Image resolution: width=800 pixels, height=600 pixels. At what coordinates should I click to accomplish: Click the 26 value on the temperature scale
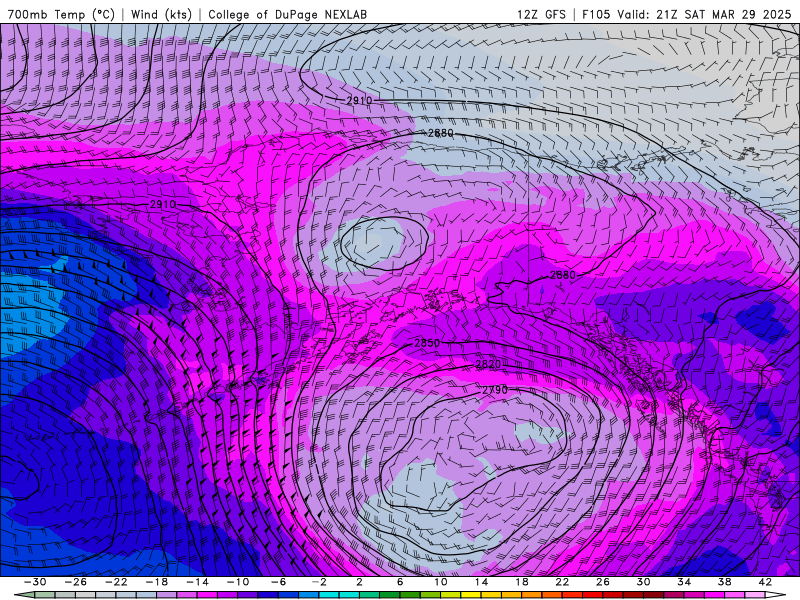[x=603, y=582]
